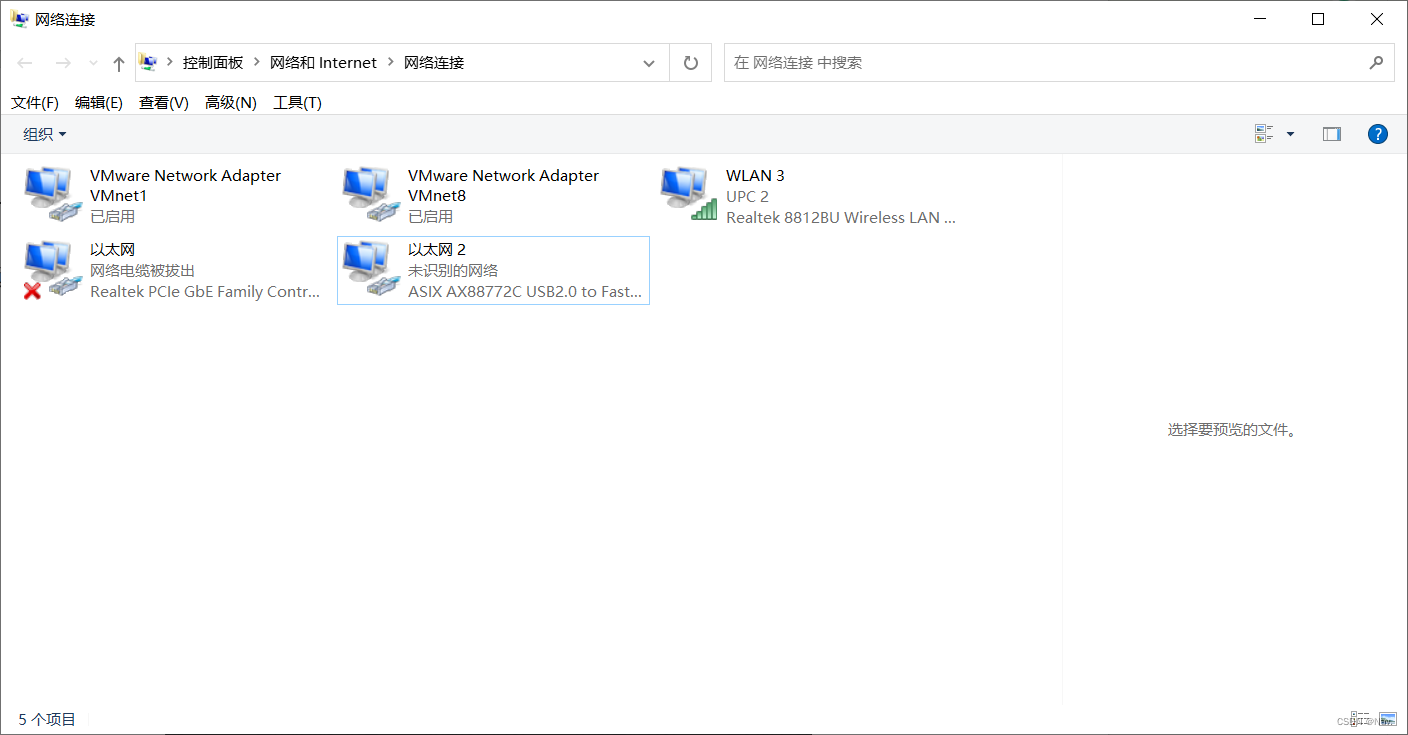Screen dimensions: 1408x735
Task: Open the 组织 dropdown menu
Action: coord(45,134)
